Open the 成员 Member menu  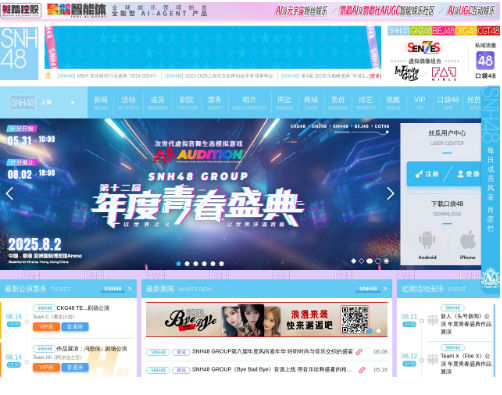[157, 103]
